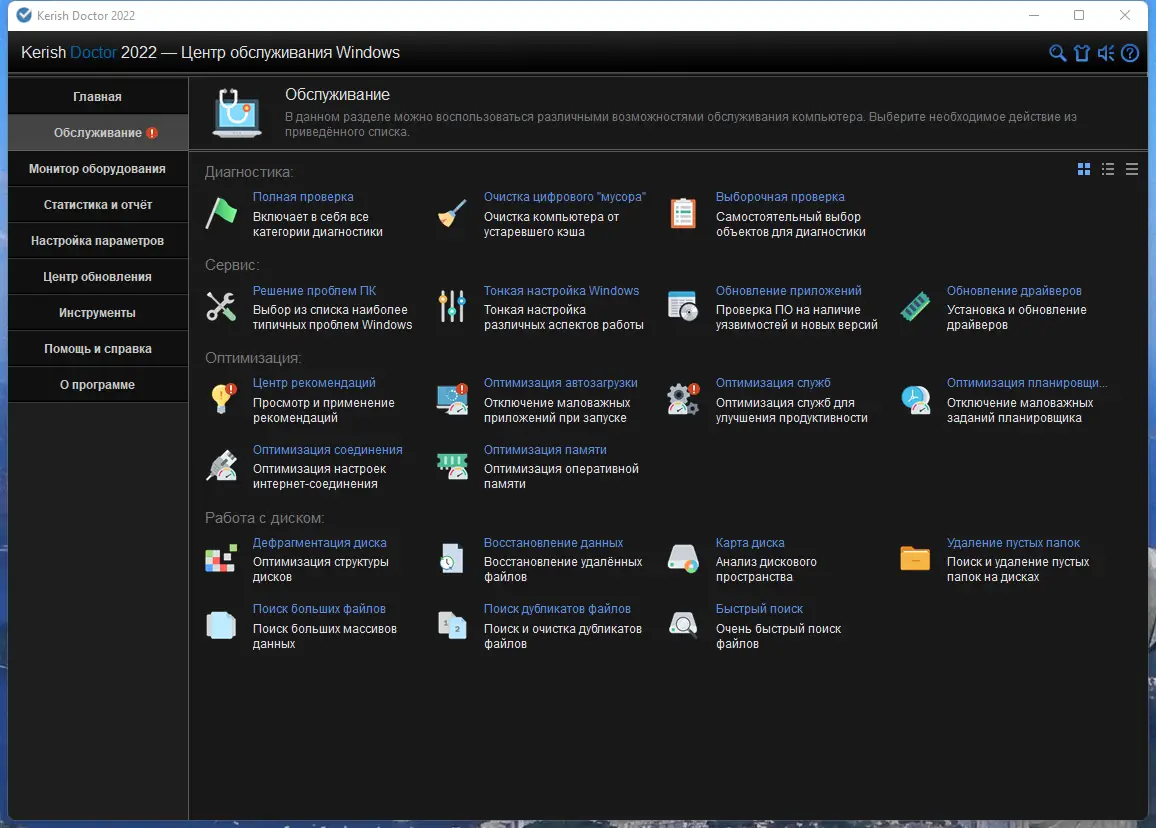Click the gears icon for services optimization
Screen dimensions: 1156x828
[683, 399]
